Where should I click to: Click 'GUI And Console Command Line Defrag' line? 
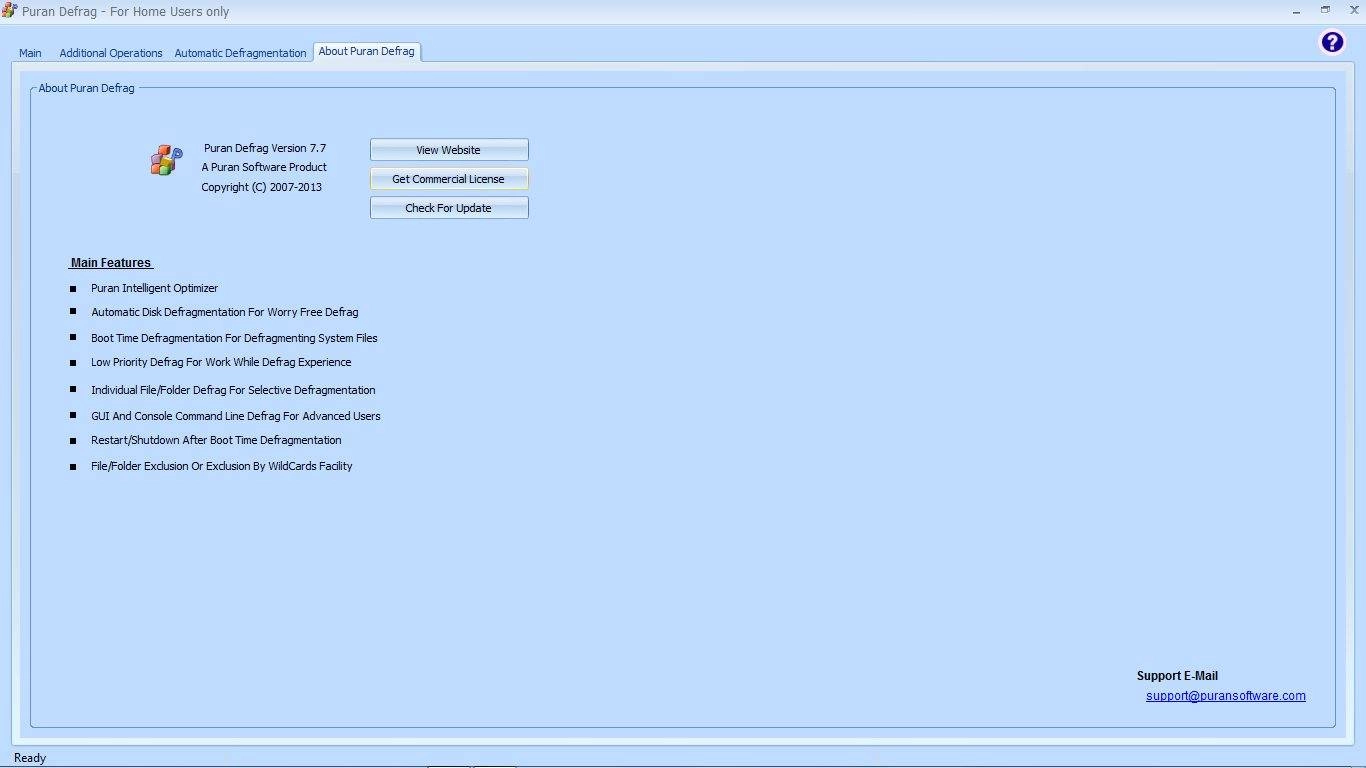[236, 416]
